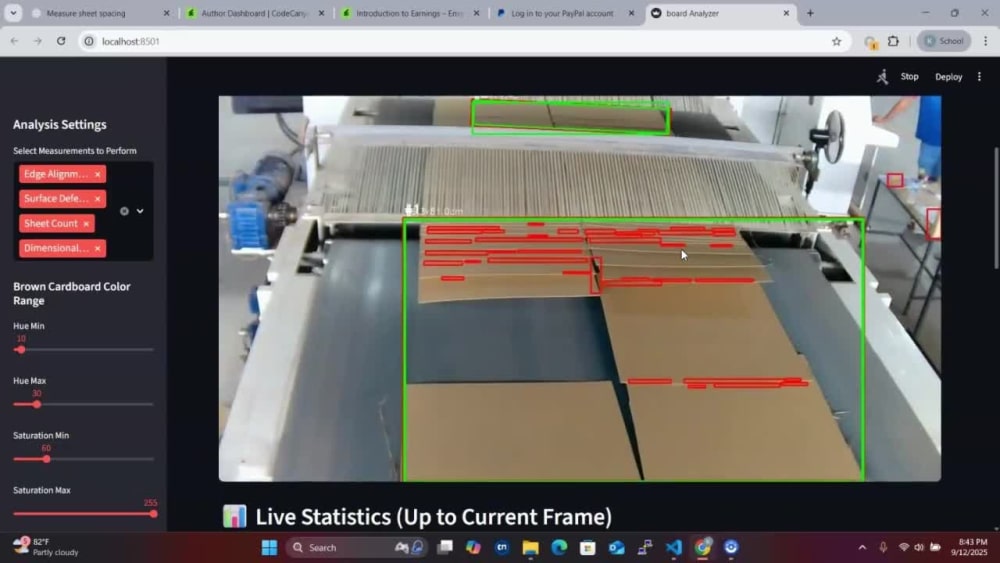This screenshot has height=563, width=1000.
Task: Remove the Dimensional measurement tag
Action: pyautogui.click(x=98, y=248)
